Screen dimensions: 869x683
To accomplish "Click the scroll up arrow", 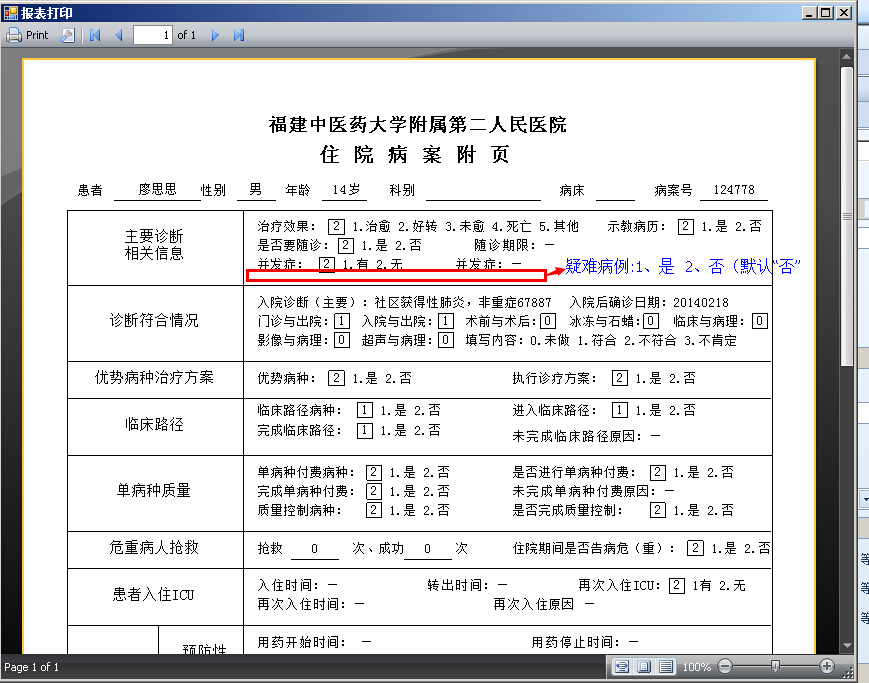I will [x=846, y=57].
